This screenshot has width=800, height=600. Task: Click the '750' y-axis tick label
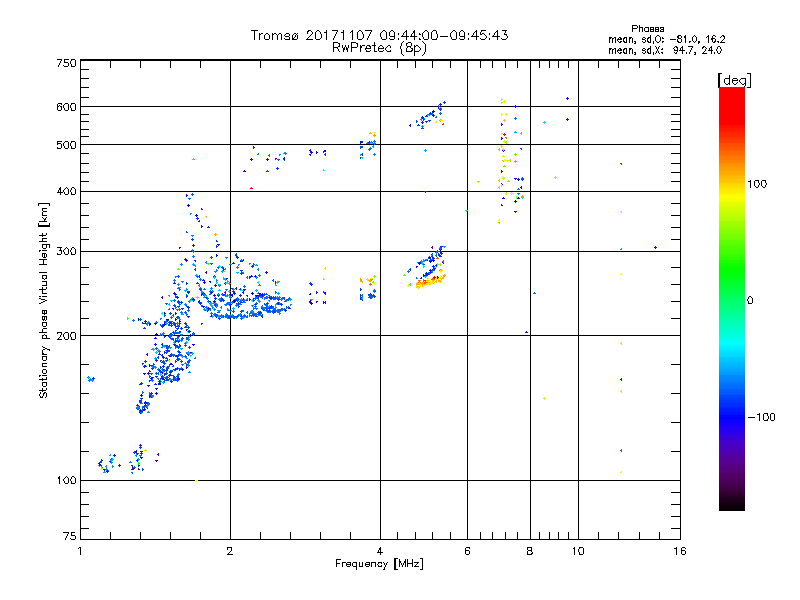tap(66, 63)
